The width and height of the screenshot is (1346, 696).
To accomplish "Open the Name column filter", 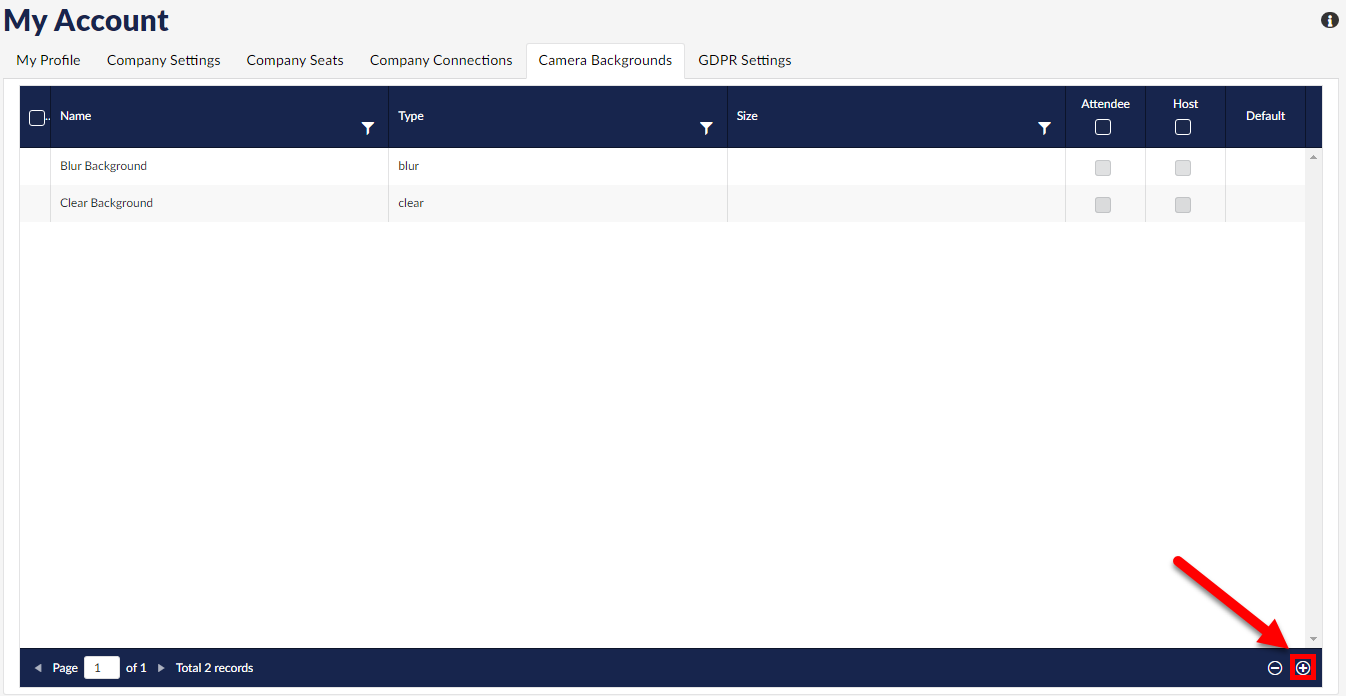I will pyautogui.click(x=368, y=128).
